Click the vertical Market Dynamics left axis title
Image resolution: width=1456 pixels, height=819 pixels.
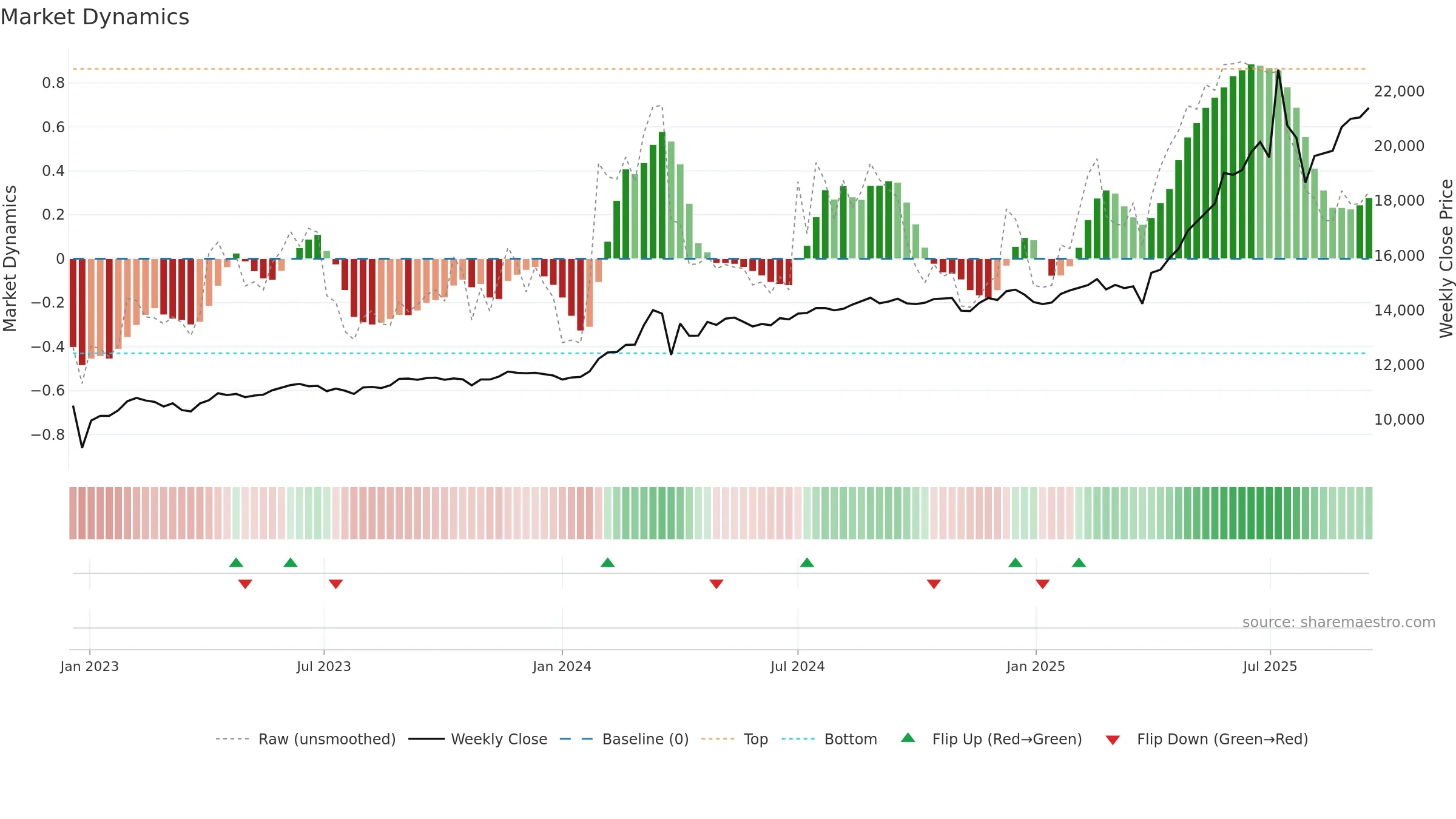coord(10,258)
